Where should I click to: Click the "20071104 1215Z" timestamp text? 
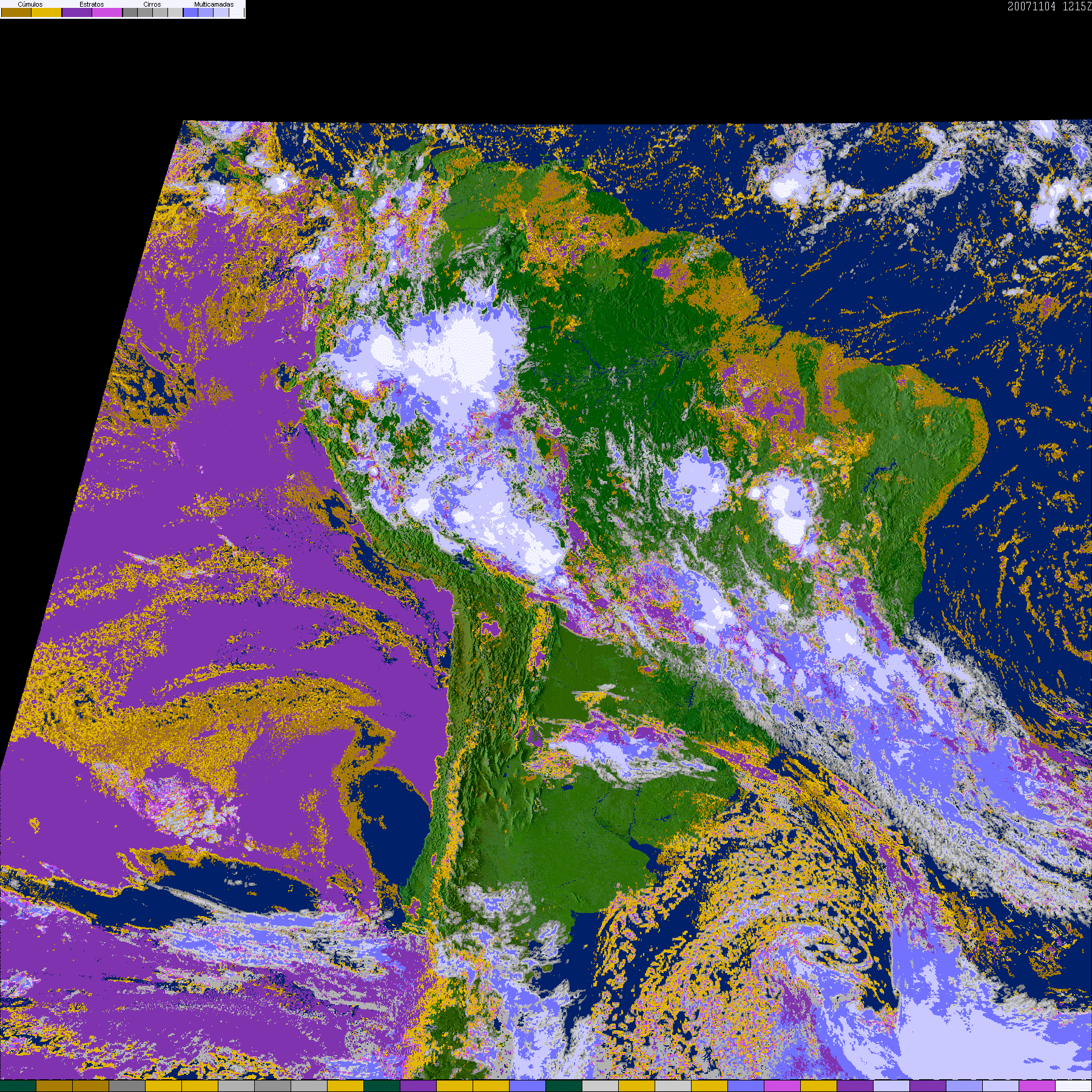click(x=1050, y=6)
